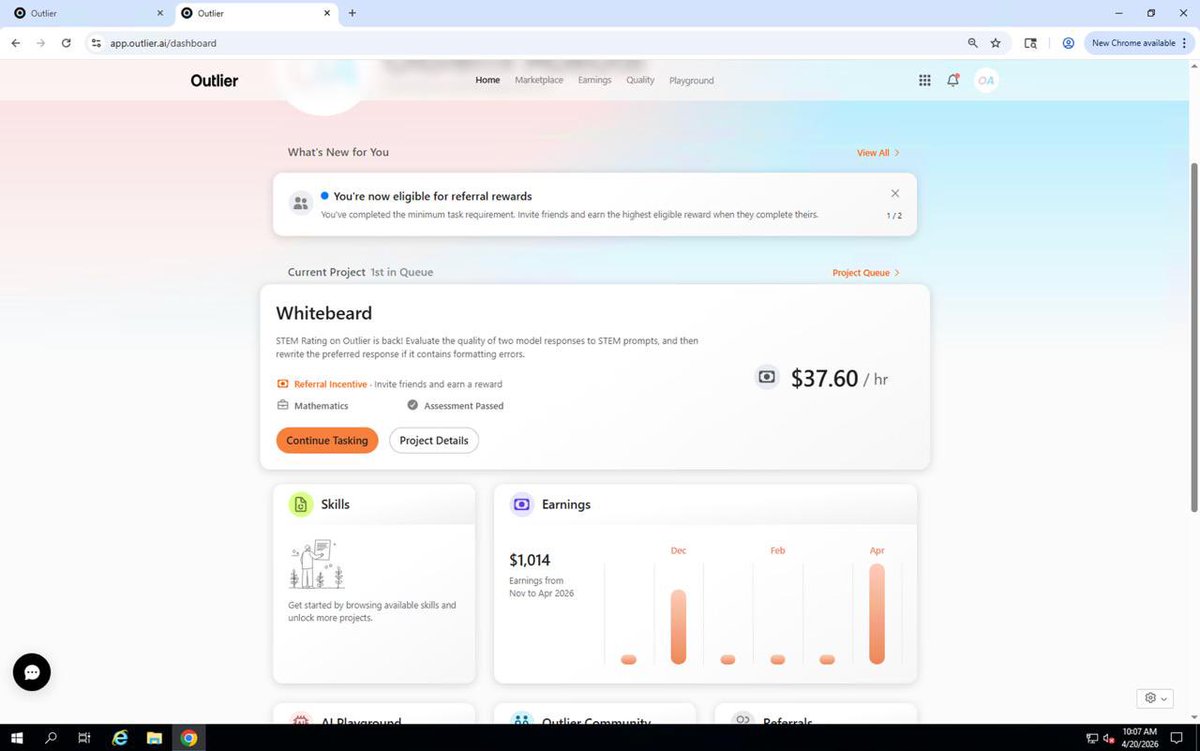Viewport: 1200px width, 751px height.
Task: Open the OA profile avatar
Action: pyautogui.click(x=986, y=80)
